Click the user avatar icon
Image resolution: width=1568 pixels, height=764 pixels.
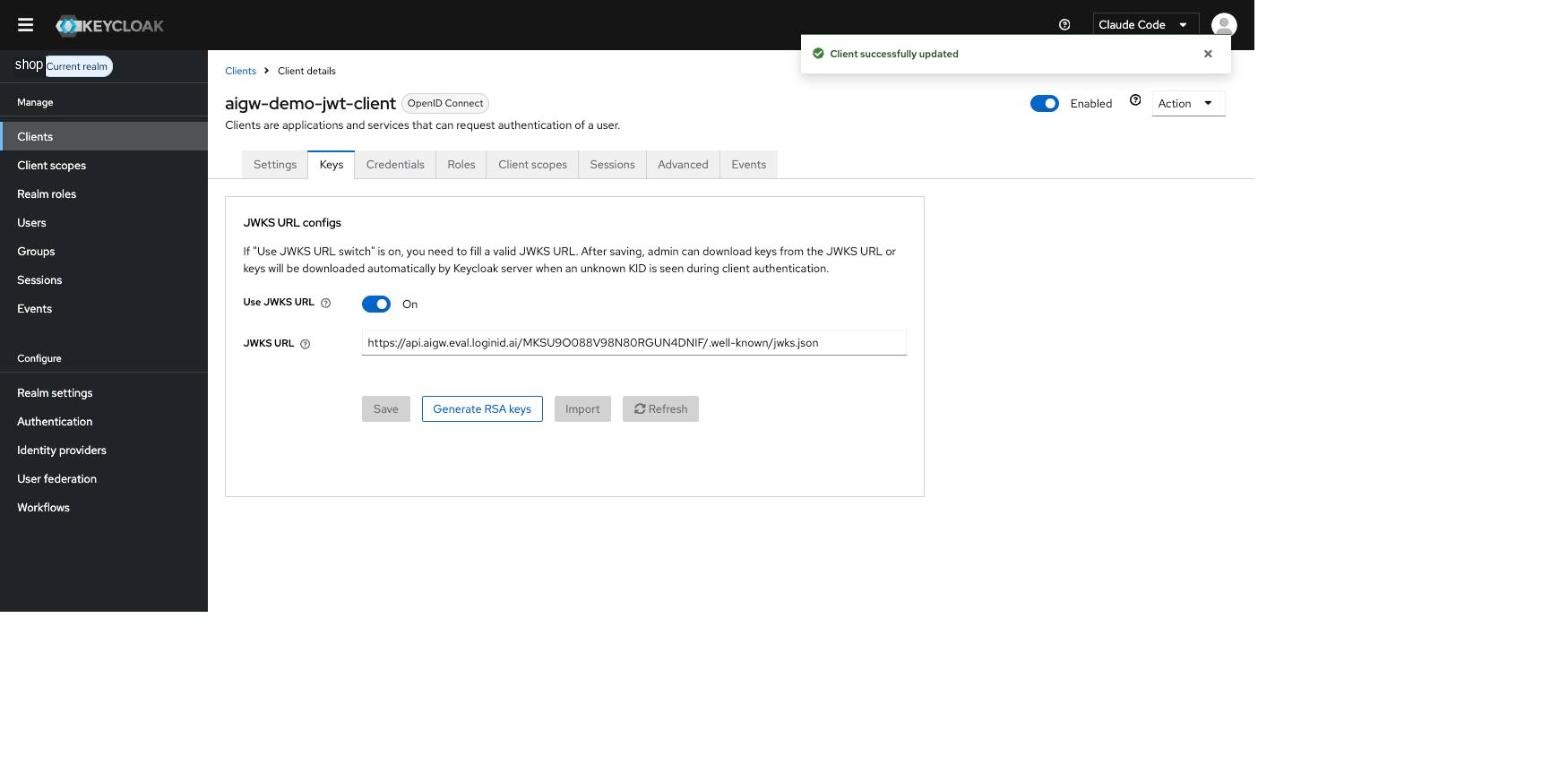(x=1223, y=25)
